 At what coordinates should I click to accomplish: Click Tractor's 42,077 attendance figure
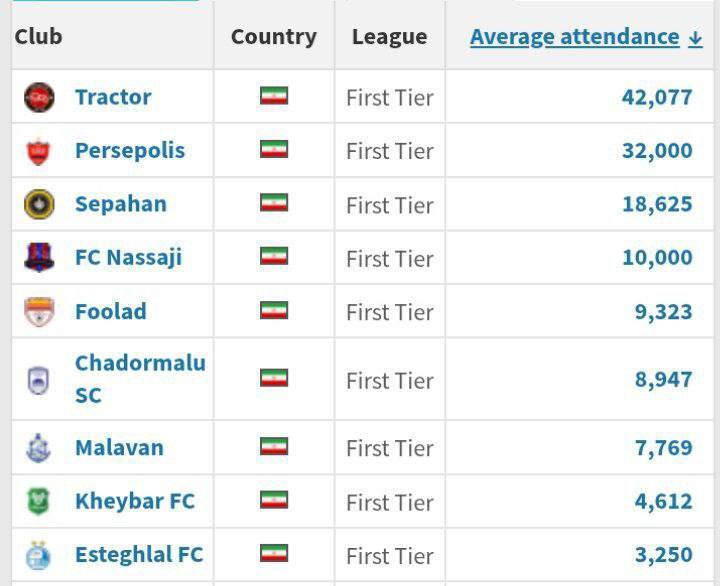click(656, 98)
